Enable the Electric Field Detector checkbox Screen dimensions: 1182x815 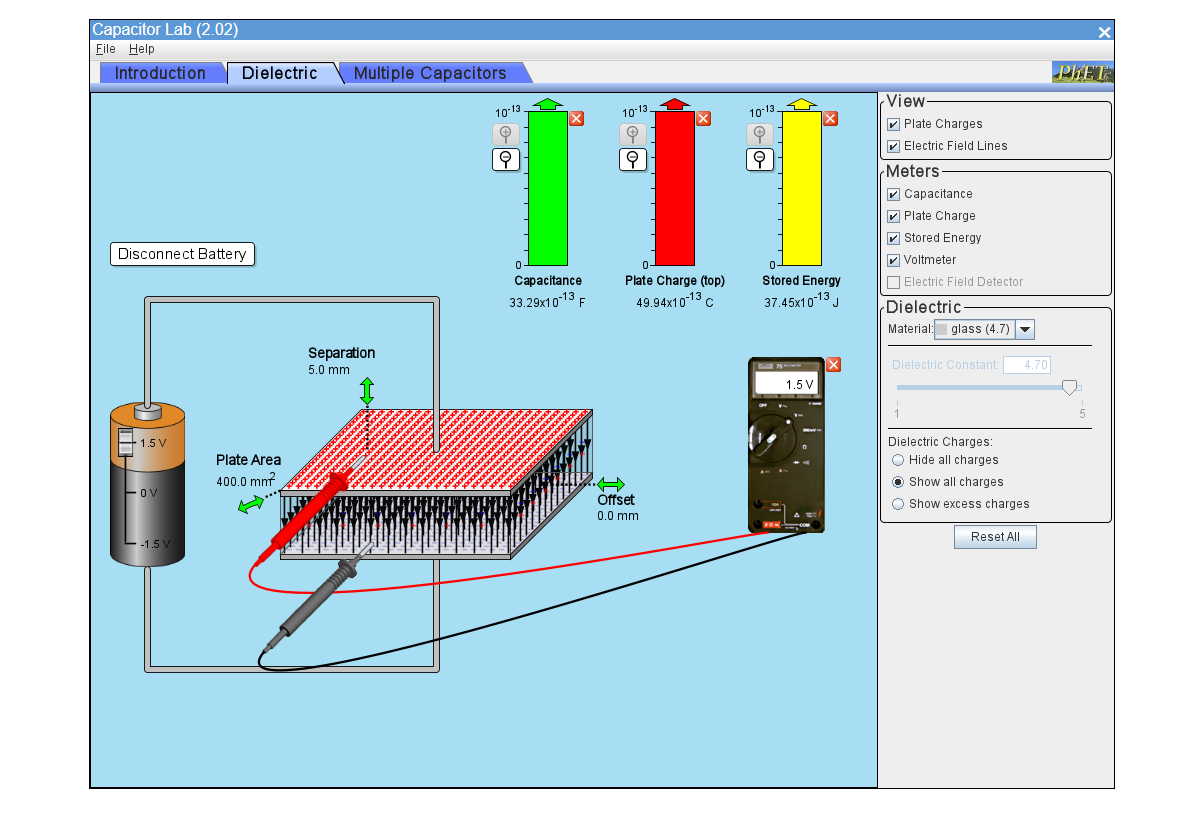pos(894,282)
